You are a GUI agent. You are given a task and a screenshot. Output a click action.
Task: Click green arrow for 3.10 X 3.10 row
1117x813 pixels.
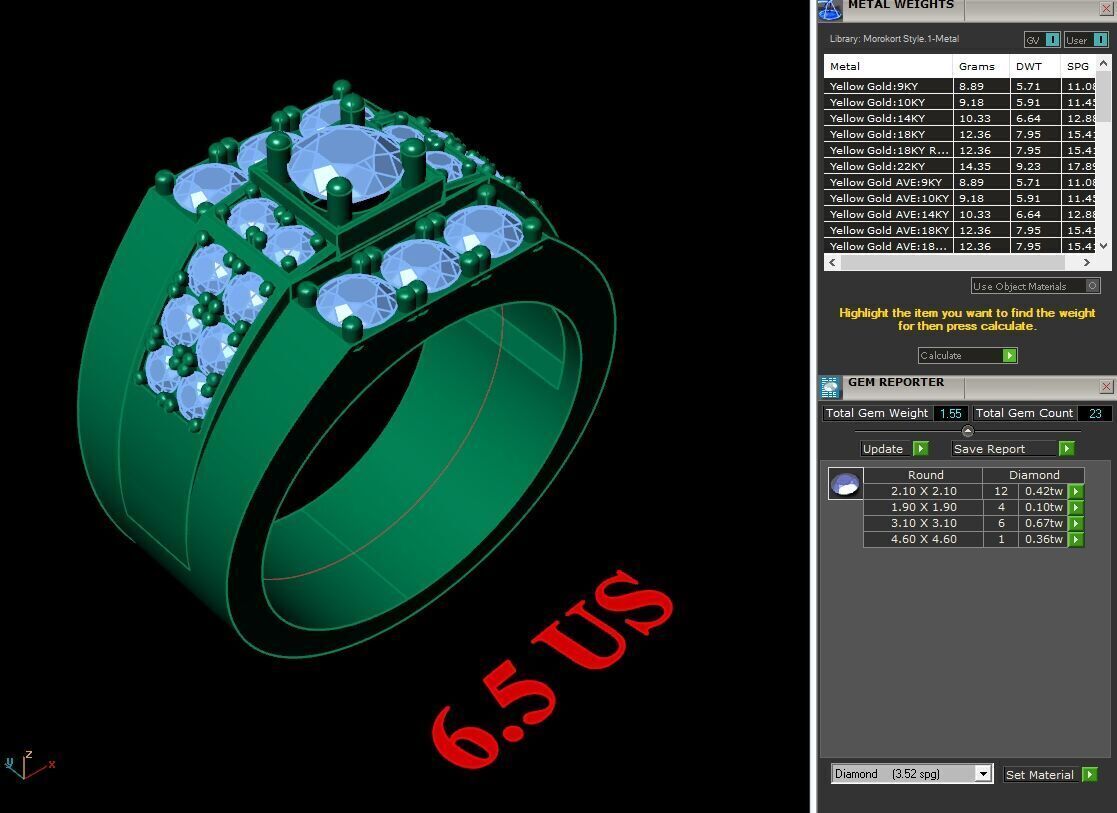[x=1076, y=524]
